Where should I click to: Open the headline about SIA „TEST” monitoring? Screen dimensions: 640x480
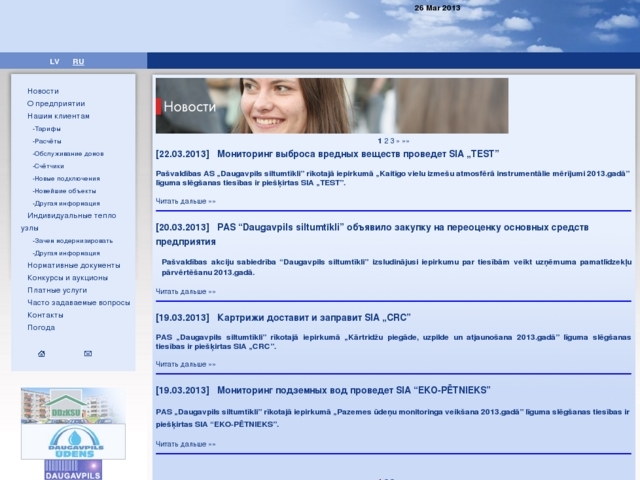click(358, 154)
